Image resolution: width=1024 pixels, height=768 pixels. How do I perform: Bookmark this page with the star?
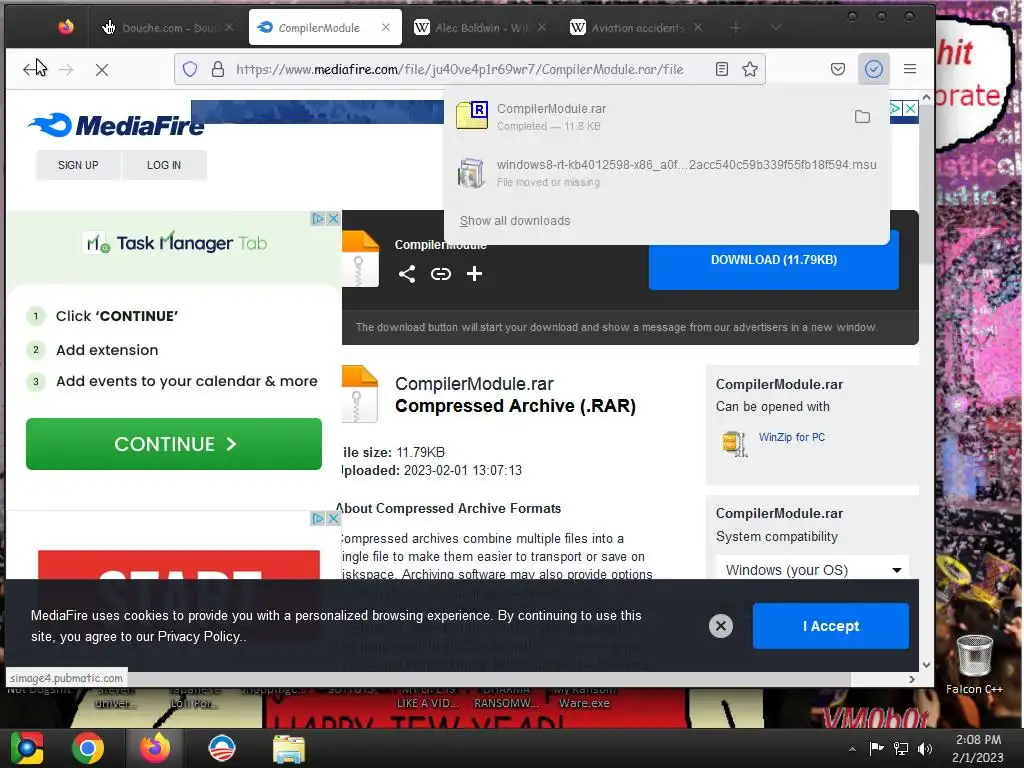click(x=750, y=69)
